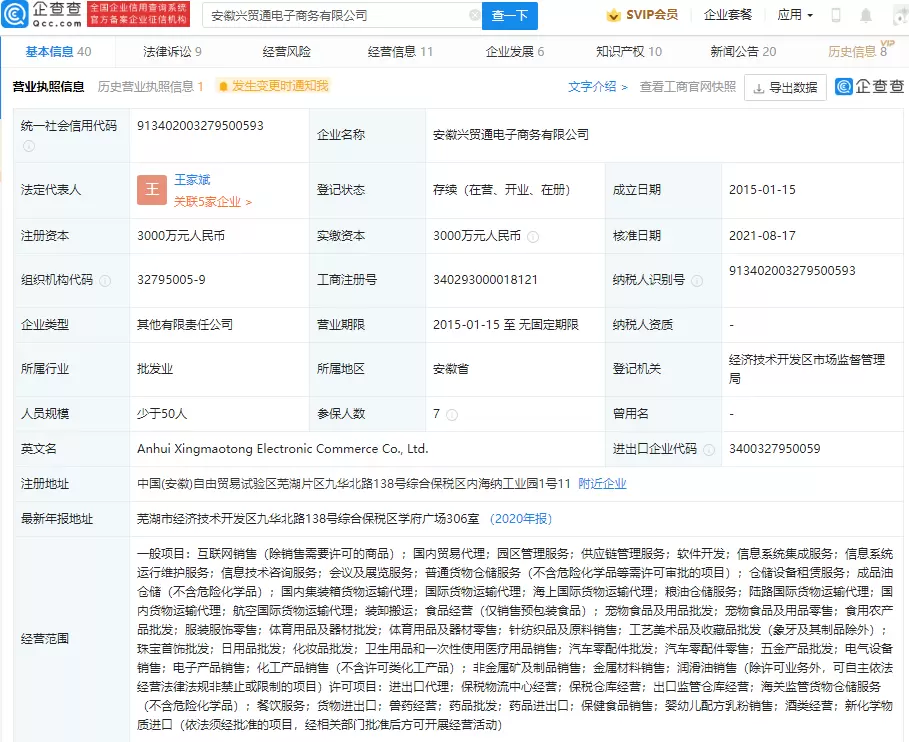The height and width of the screenshot is (742, 909).
Task: Open the 应用 dropdown menu
Action: [x=795, y=15]
